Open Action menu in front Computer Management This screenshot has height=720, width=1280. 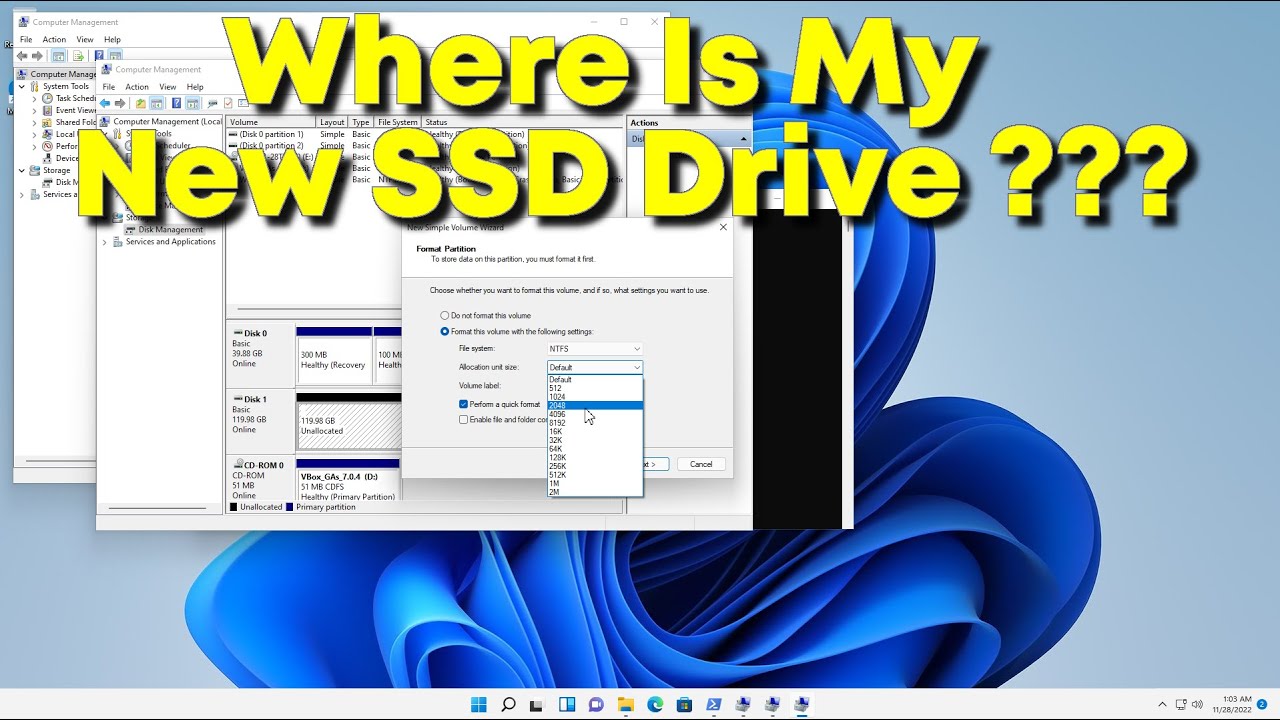point(137,87)
